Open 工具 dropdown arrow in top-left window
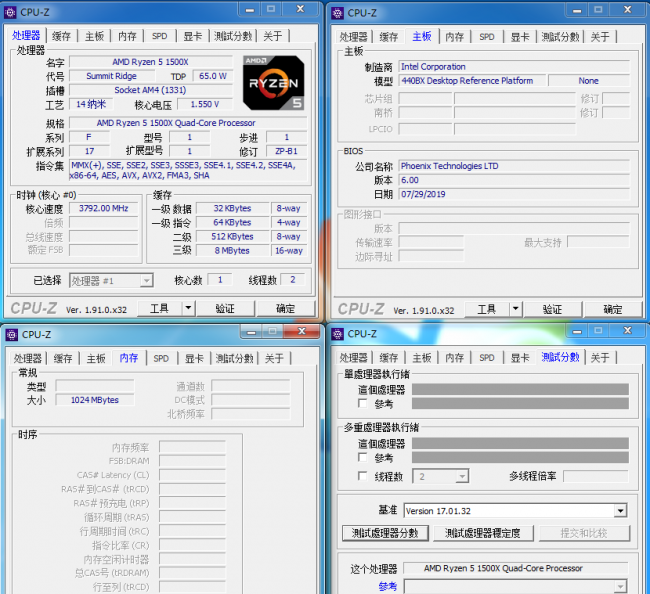 point(188,308)
